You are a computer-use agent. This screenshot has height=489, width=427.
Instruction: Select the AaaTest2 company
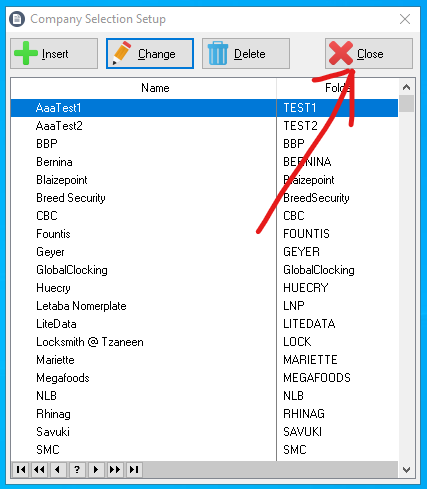click(x=59, y=126)
